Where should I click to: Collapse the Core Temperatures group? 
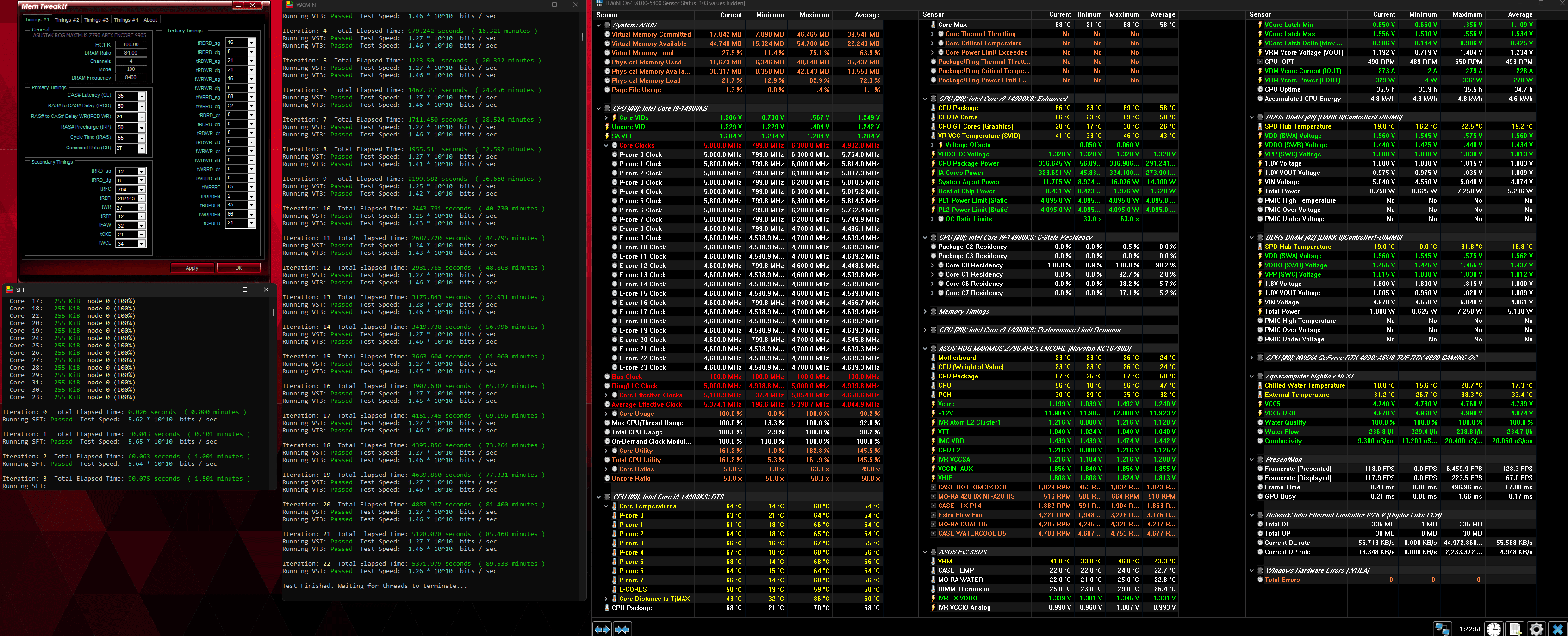click(606, 506)
